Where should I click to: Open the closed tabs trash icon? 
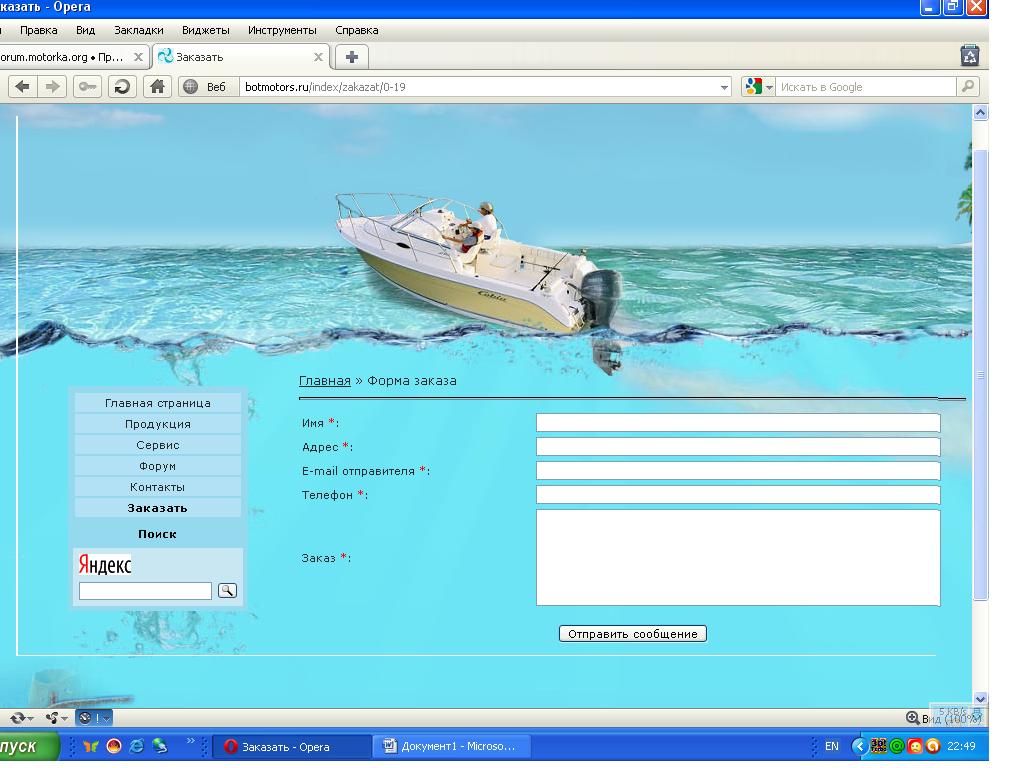[x=968, y=56]
